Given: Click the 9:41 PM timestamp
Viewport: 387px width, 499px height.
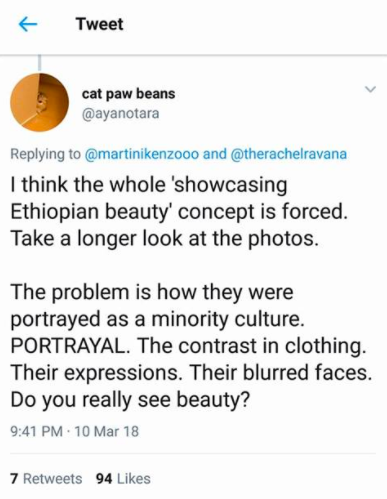Looking at the screenshot, I should tap(37, 431).
